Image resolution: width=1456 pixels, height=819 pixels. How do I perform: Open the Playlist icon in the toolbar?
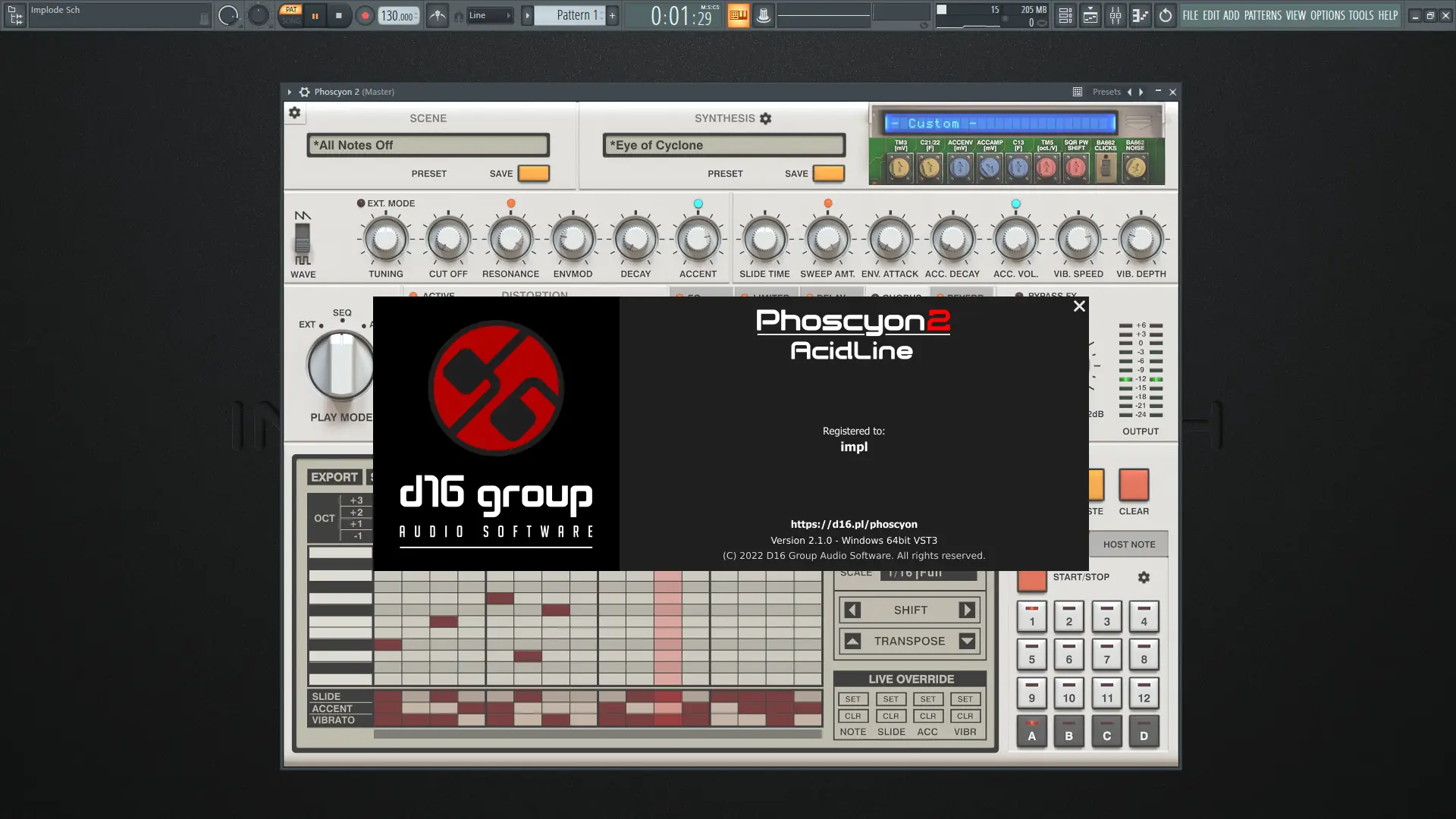coord(1090,15)
